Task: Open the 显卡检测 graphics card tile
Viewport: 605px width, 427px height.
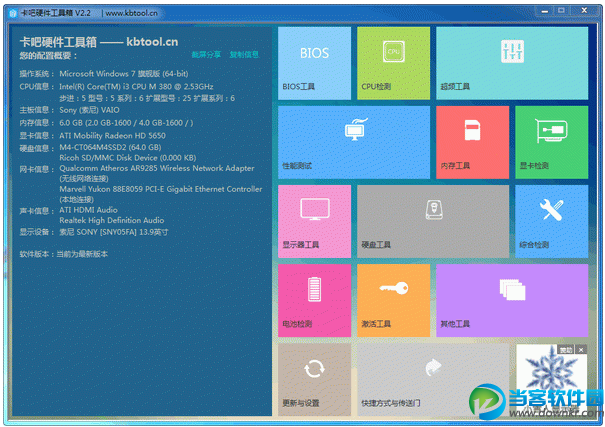Action: tap(552, 142)
